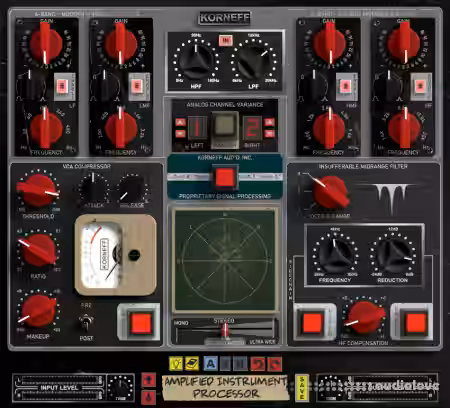Image resolution: width=450 pixels, height=408 pixels.
Task: Click the Input Level meter
Action: click(59, 388)
